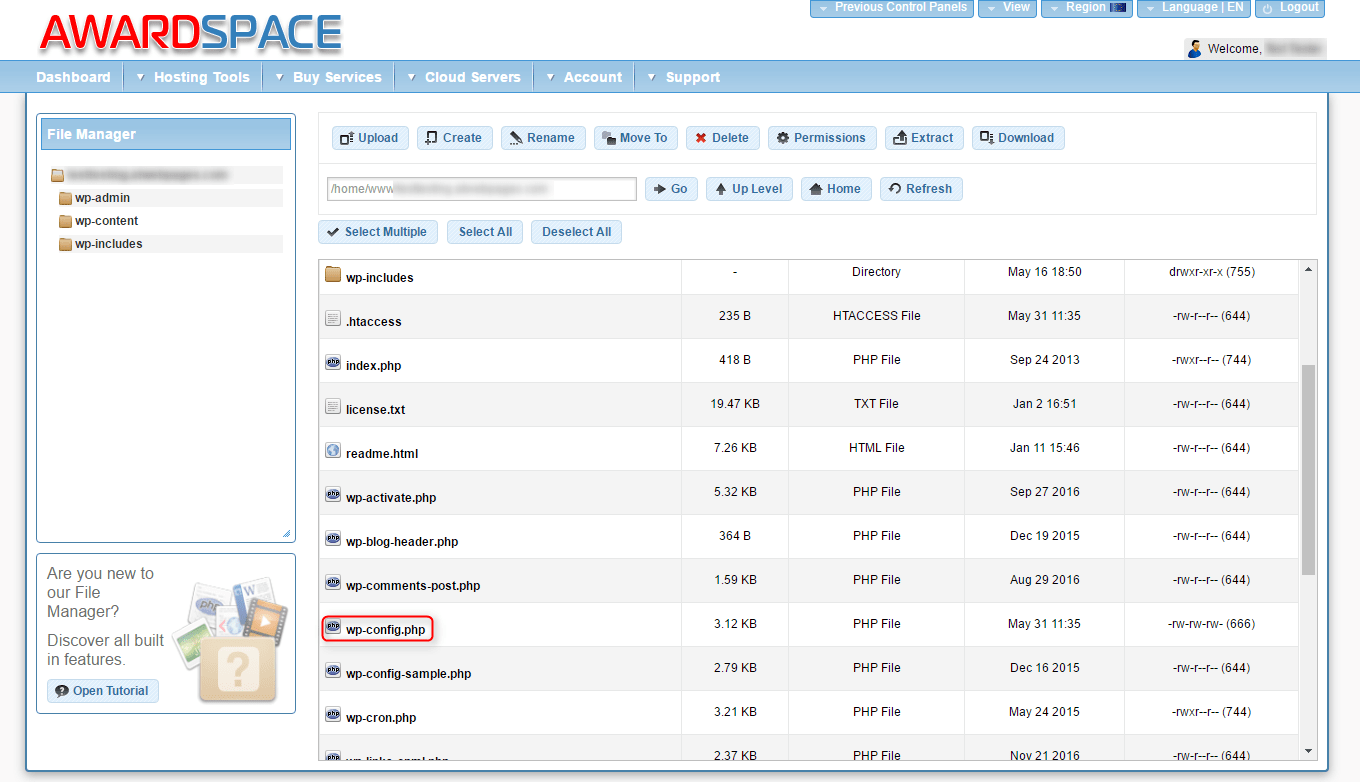Click the red Delete button
This screenshot has height=782, width=1360.
[x=722, y=138]
